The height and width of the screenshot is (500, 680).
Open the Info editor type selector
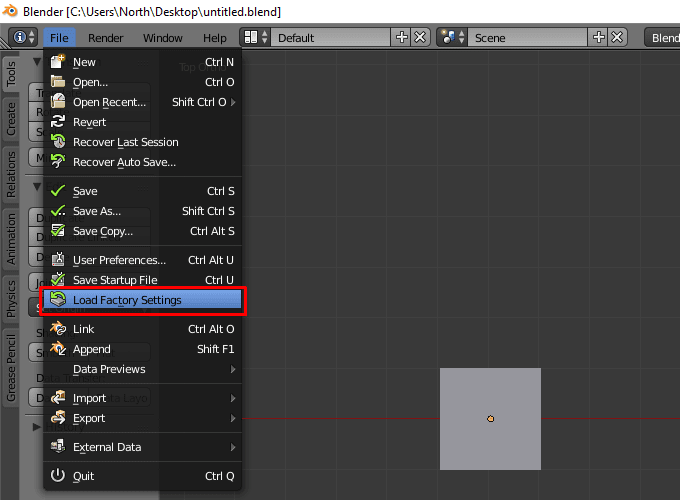coord(23,37)
